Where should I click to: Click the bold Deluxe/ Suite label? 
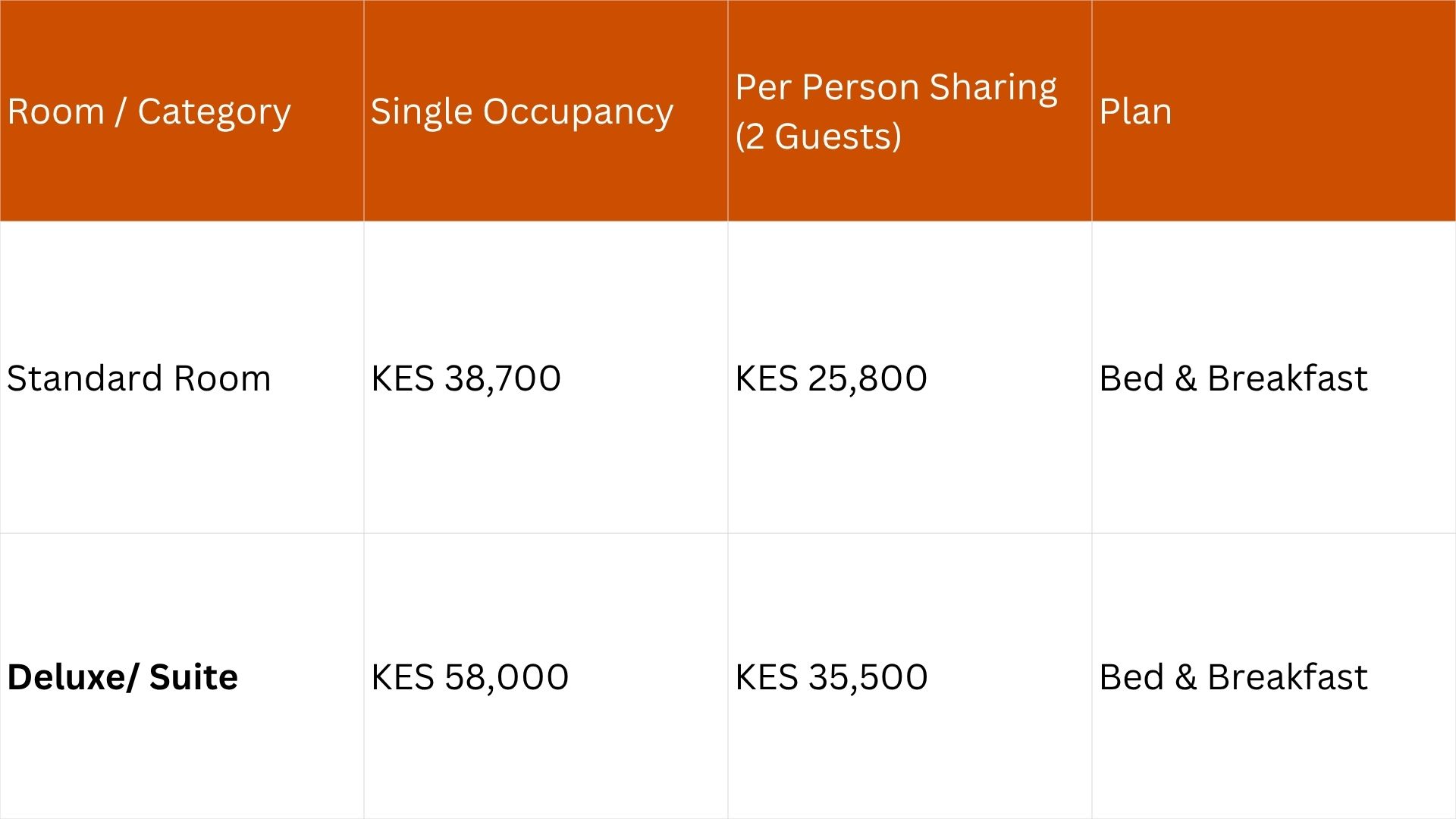pos(122,676)
